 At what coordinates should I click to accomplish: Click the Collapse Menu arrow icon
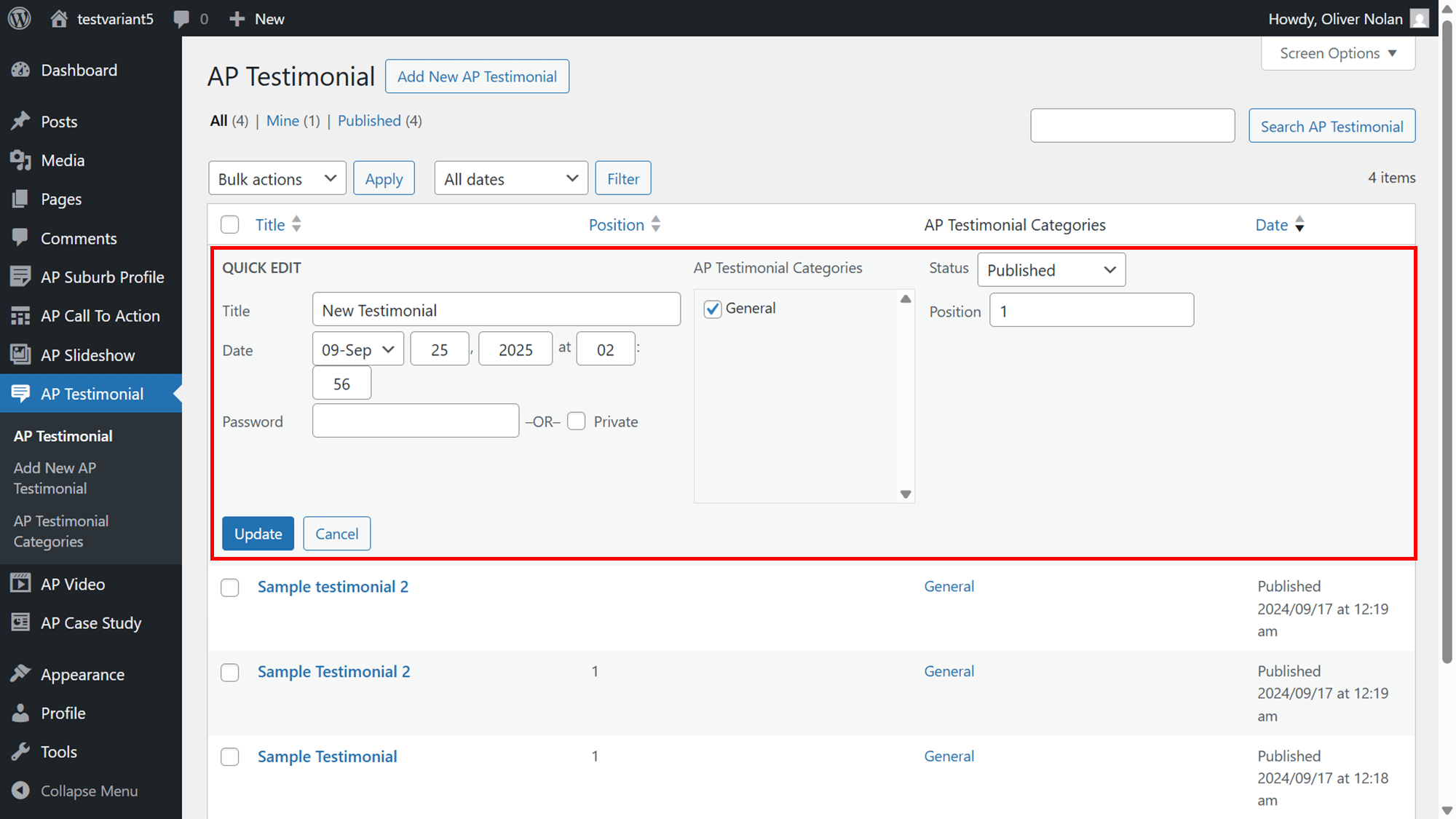point(20,791)
